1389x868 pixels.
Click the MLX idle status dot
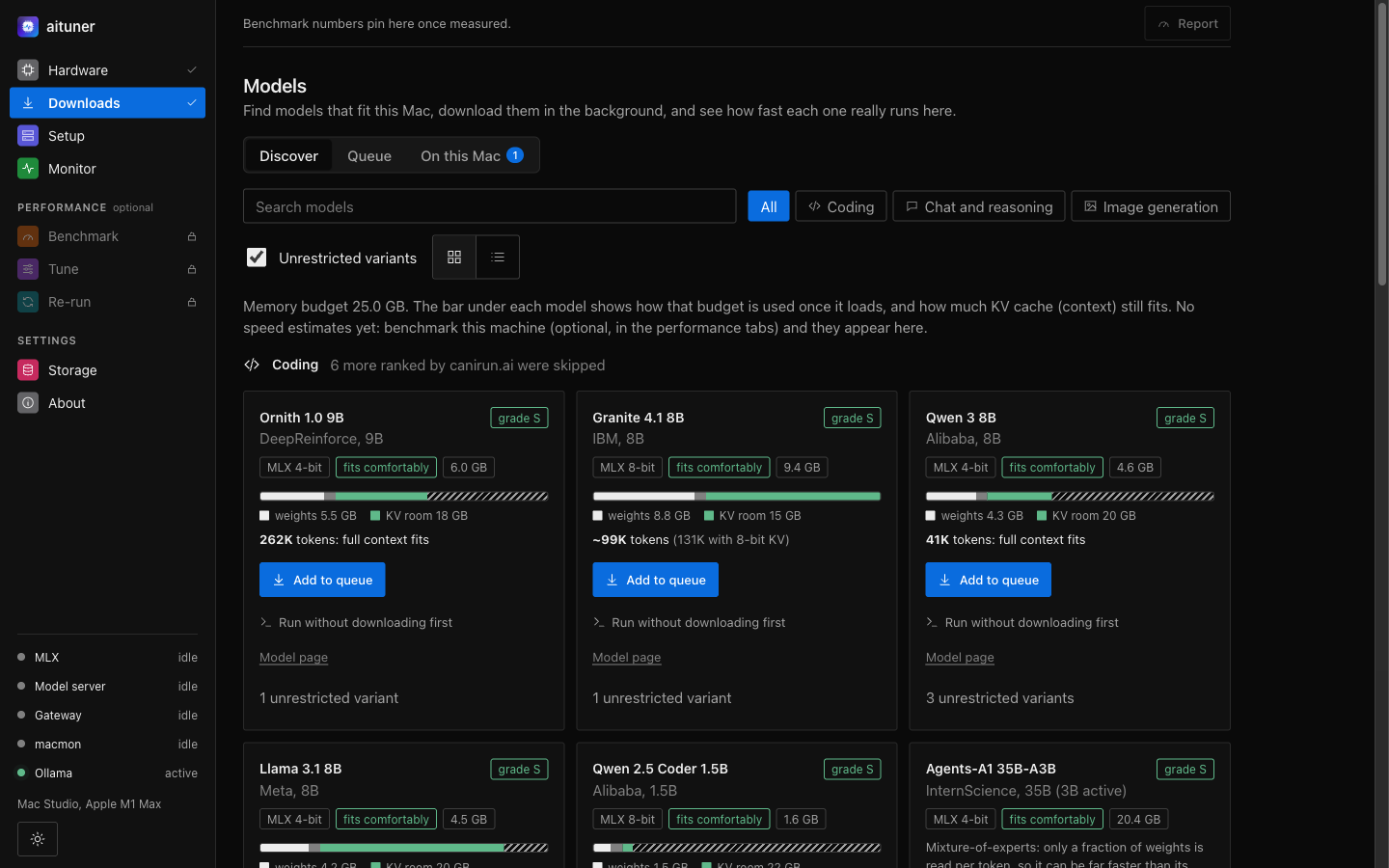click(21, 657)
